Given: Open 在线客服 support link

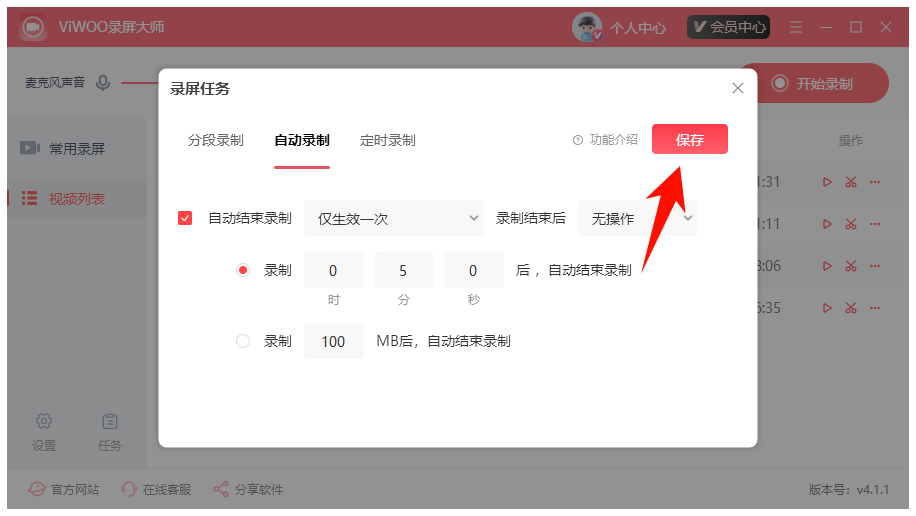Looking at the screenshot, I should click(156, 489).
